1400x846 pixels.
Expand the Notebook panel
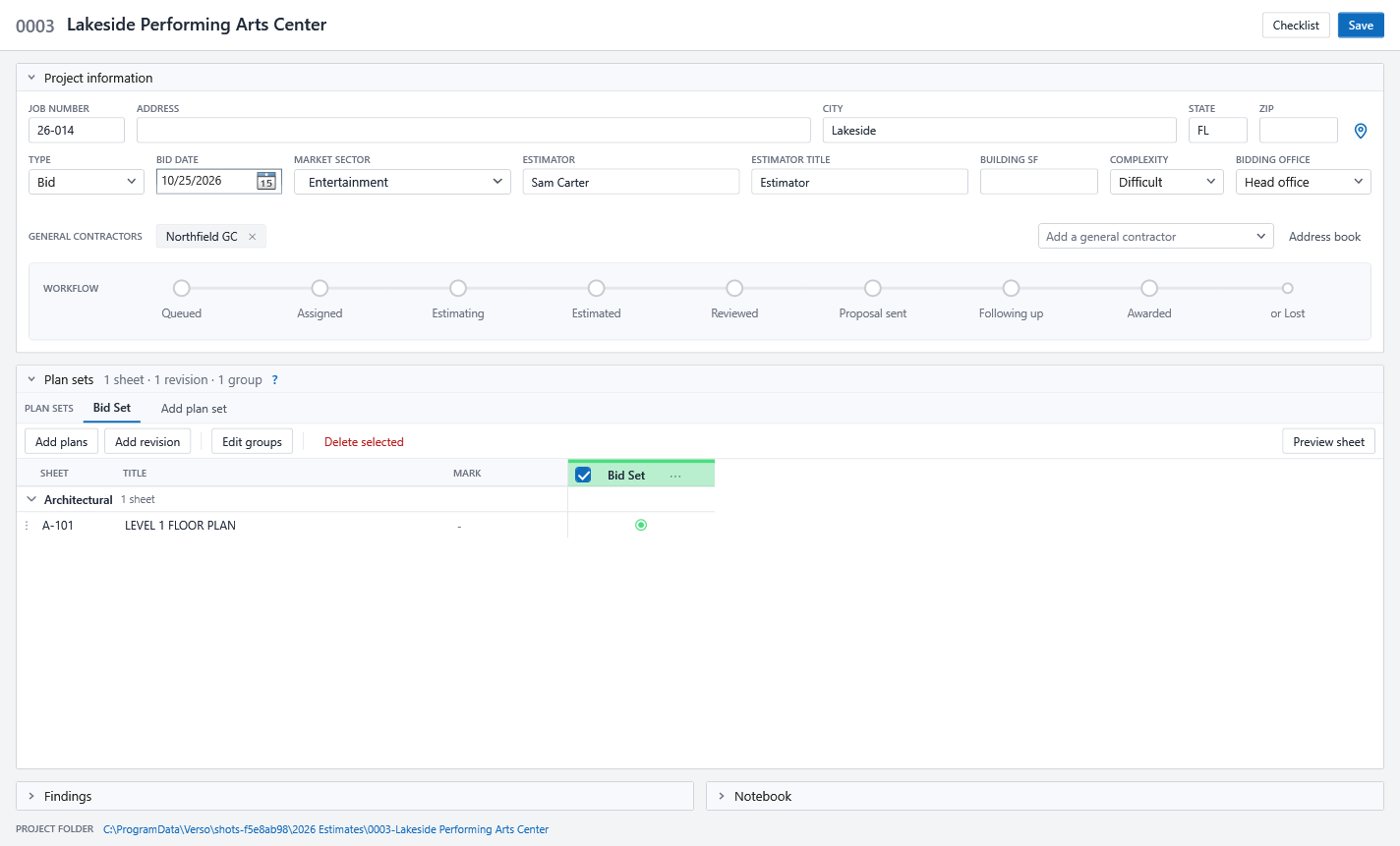[722, 796]
